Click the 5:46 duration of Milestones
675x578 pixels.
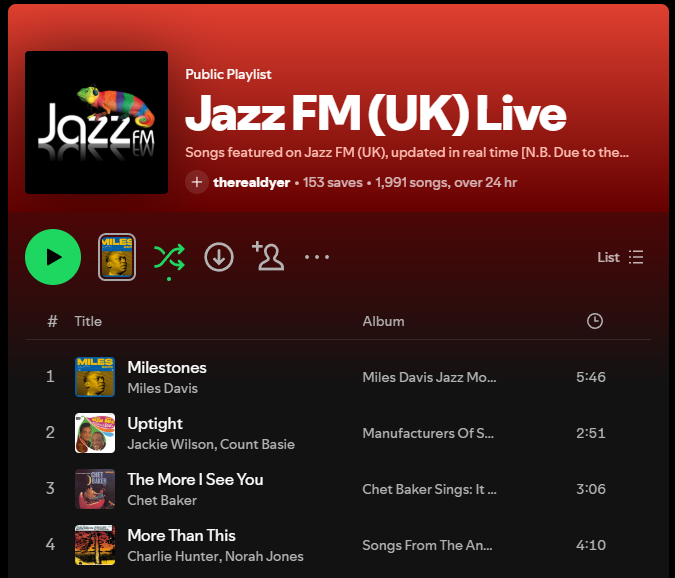(591, 377)
